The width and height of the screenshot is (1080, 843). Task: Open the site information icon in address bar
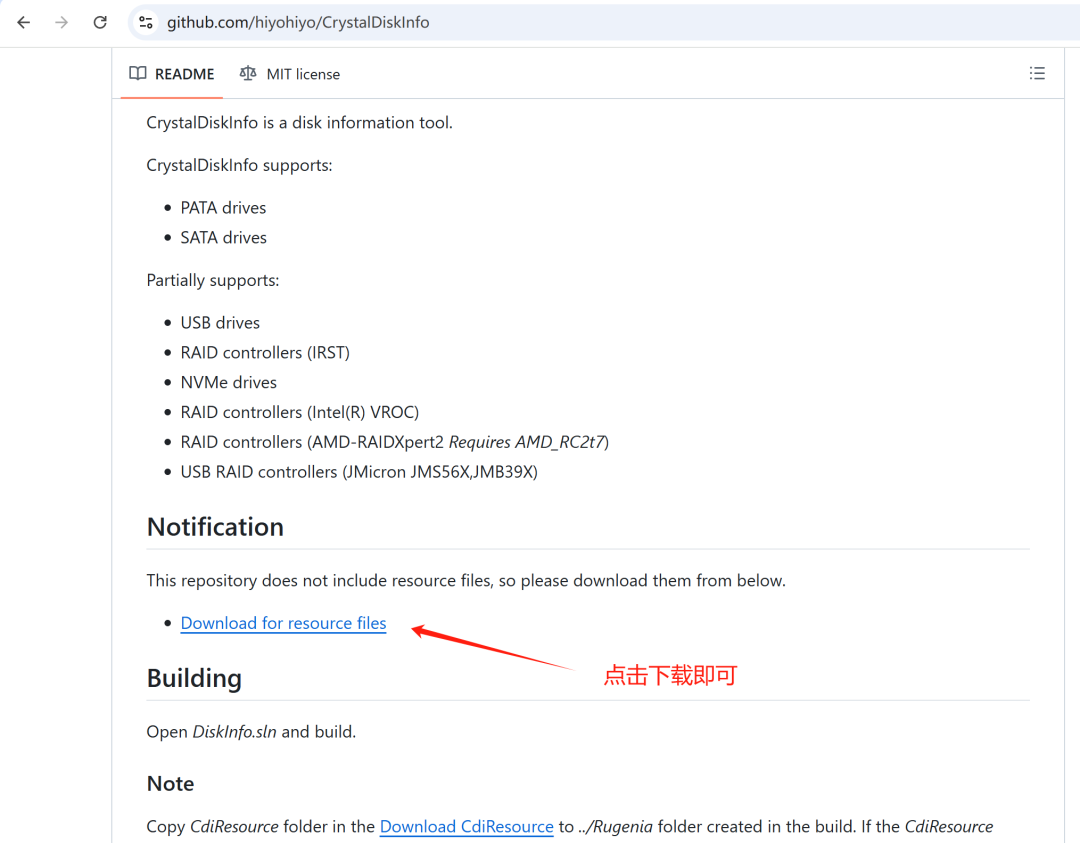(x=146, y=23)
